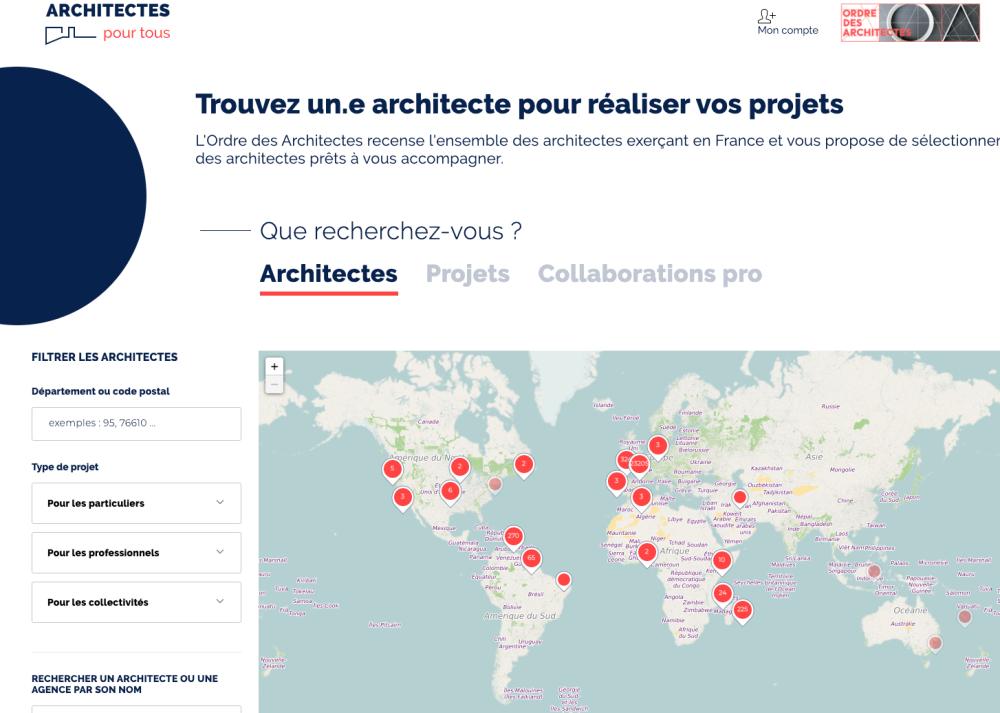Switch to the Projets tab

coord(467,274)
